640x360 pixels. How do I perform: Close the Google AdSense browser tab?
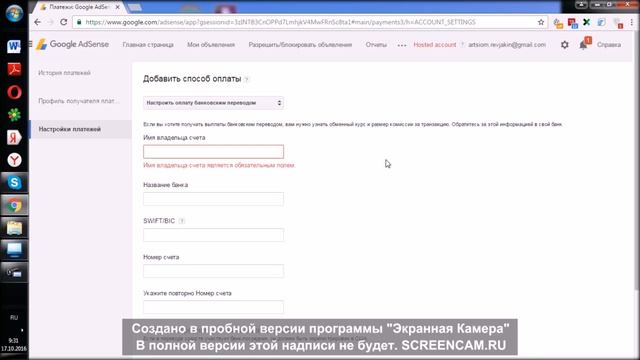click(x=118, y=7)
